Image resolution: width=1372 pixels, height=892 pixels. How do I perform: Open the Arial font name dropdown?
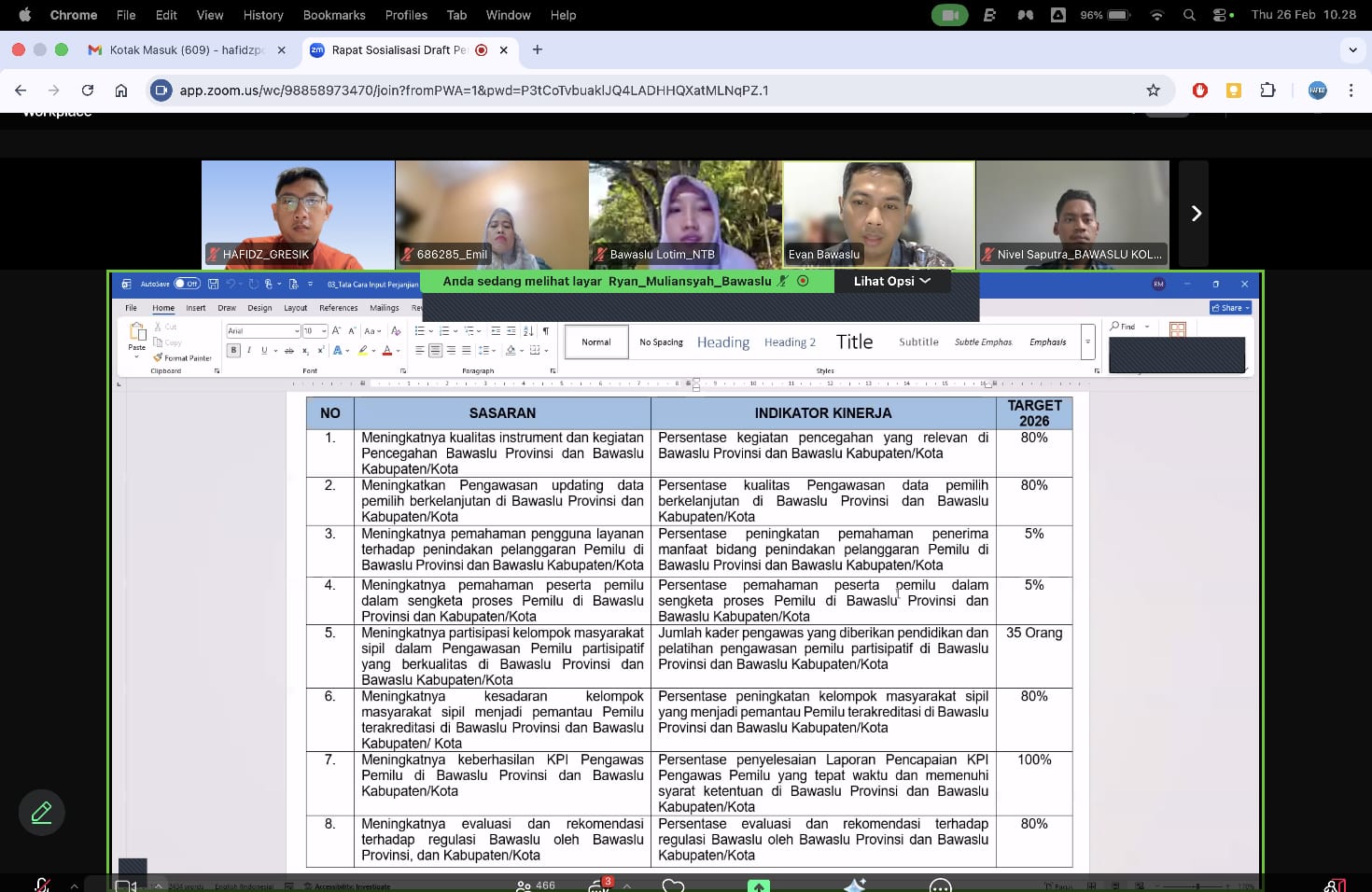click(x=297, y=331)
